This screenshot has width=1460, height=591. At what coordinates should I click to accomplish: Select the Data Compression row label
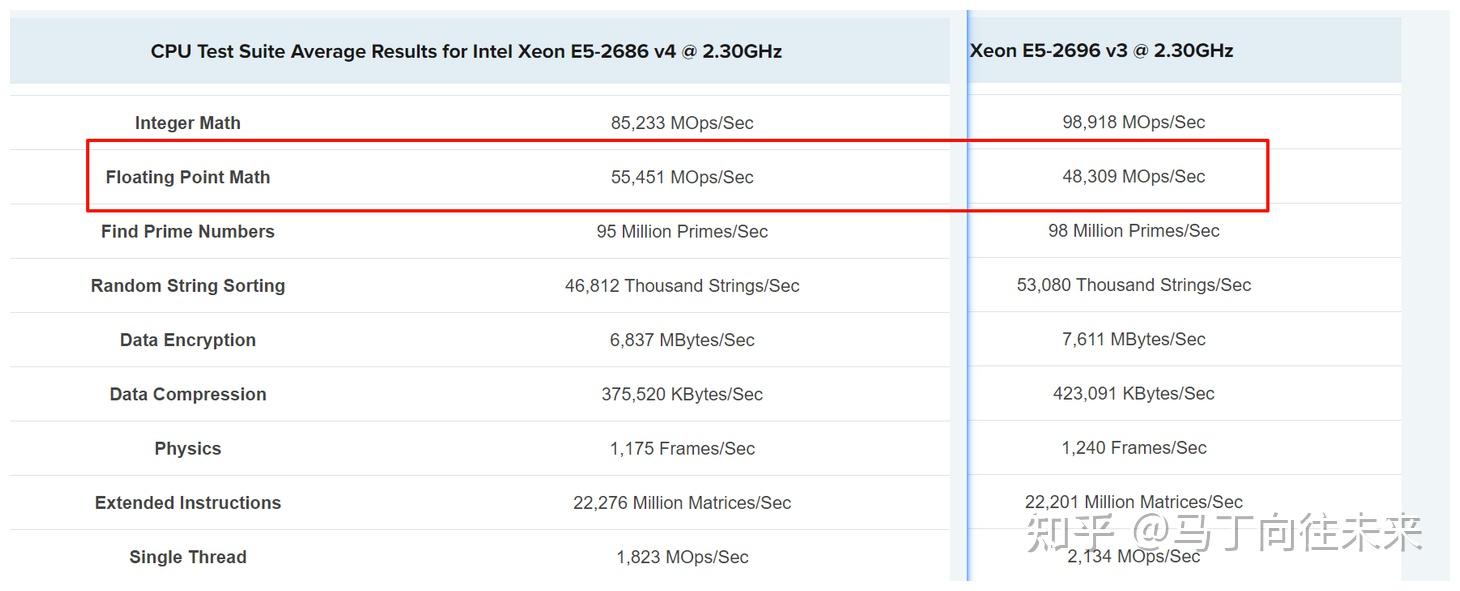click(188, 394)
